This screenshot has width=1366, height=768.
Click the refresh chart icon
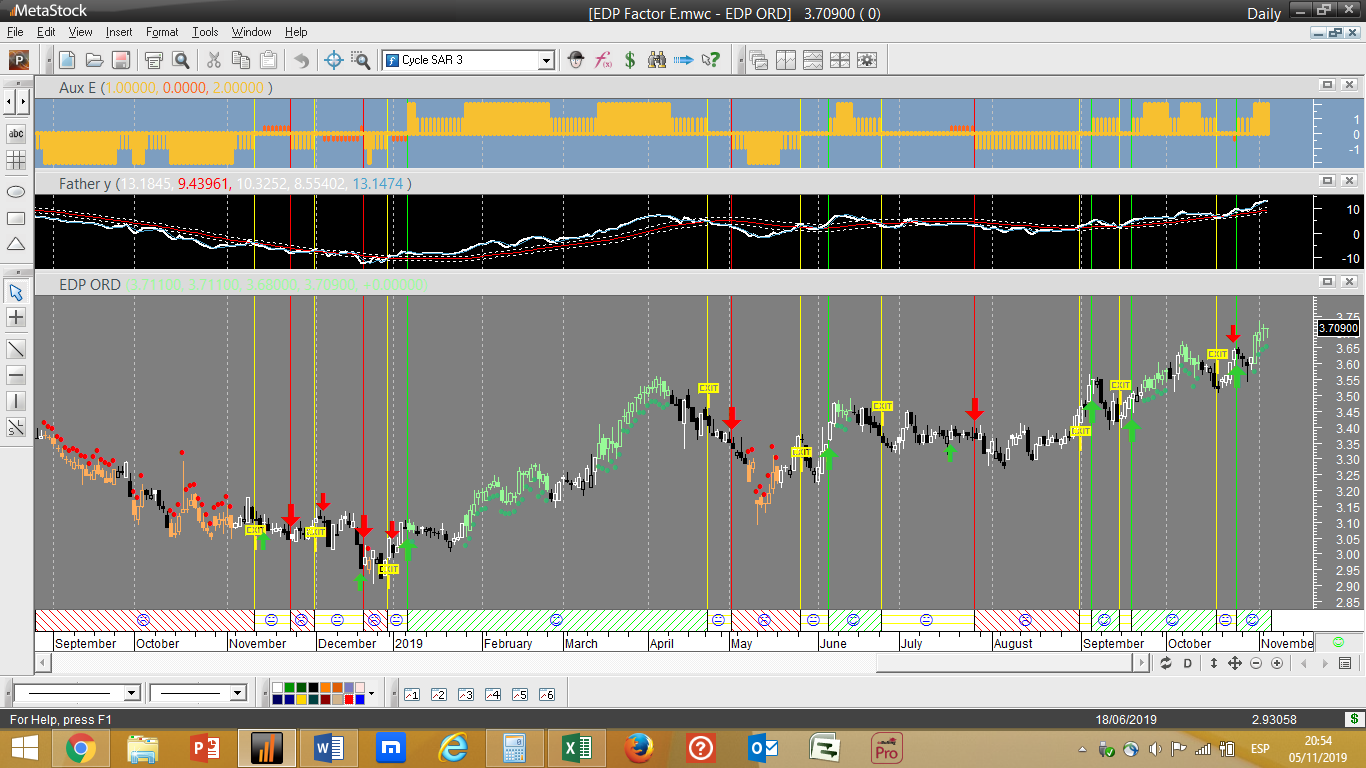(1166, 663)
